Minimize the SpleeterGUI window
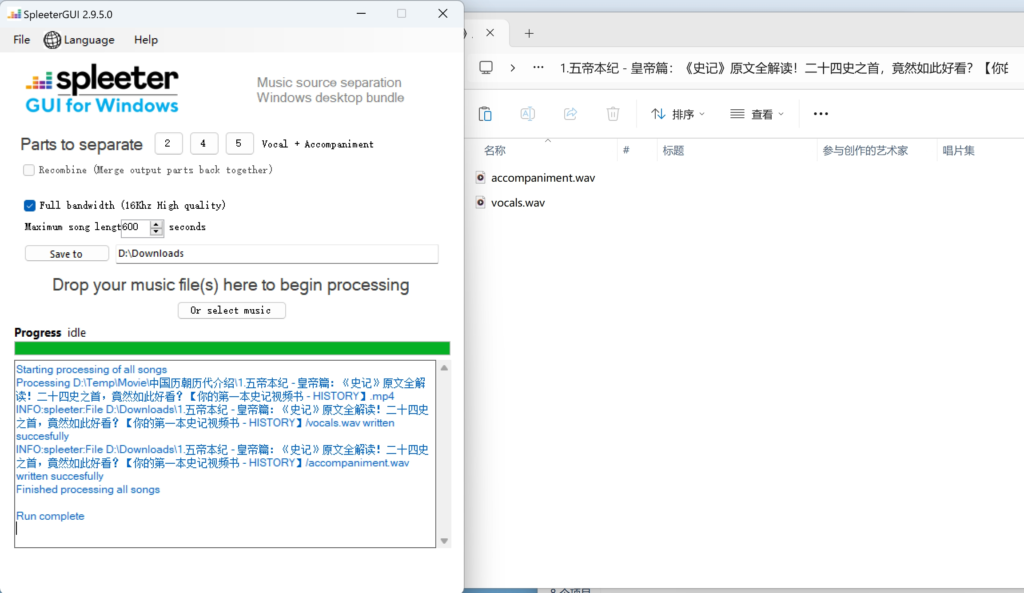Screen dimensions: 1024x593 361,14
